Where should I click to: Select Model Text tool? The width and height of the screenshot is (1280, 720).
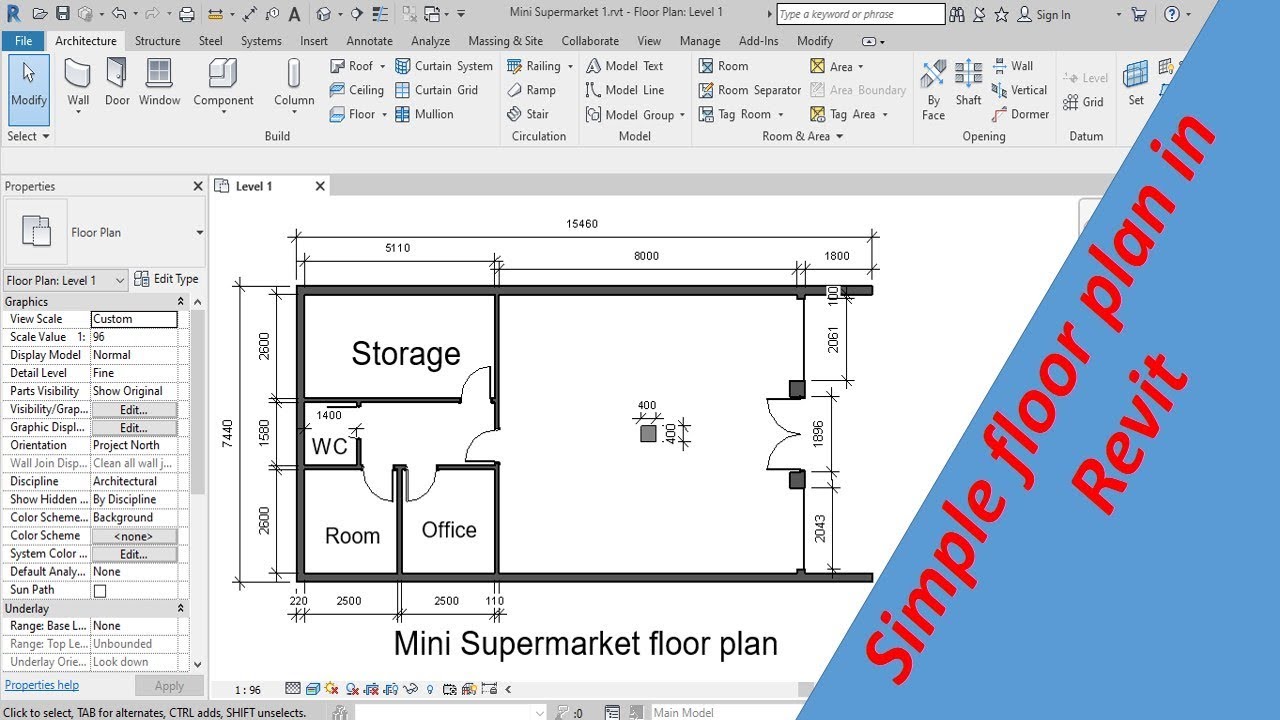[x=625, y=66]
